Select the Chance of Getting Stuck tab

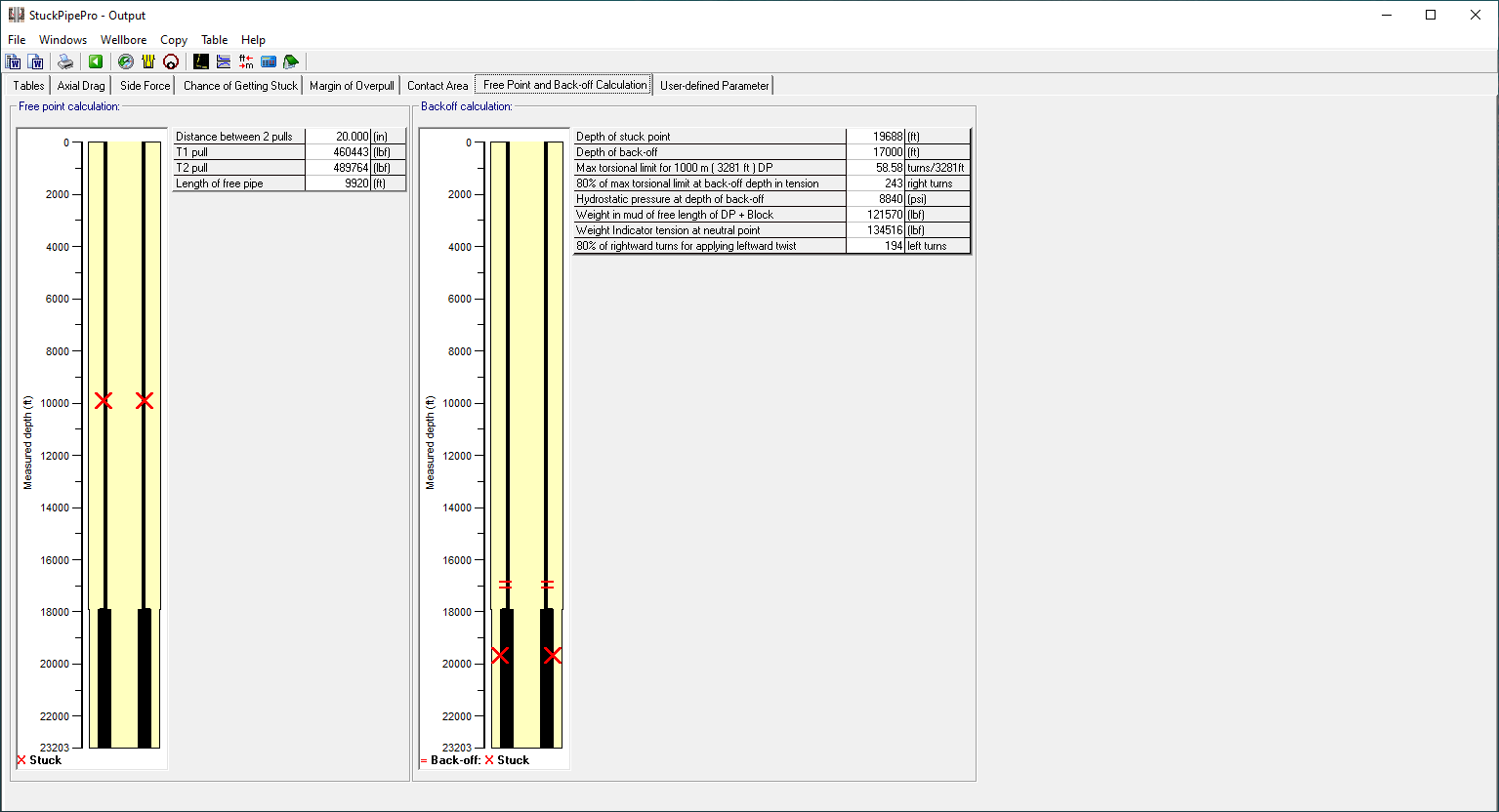(240, 86)
